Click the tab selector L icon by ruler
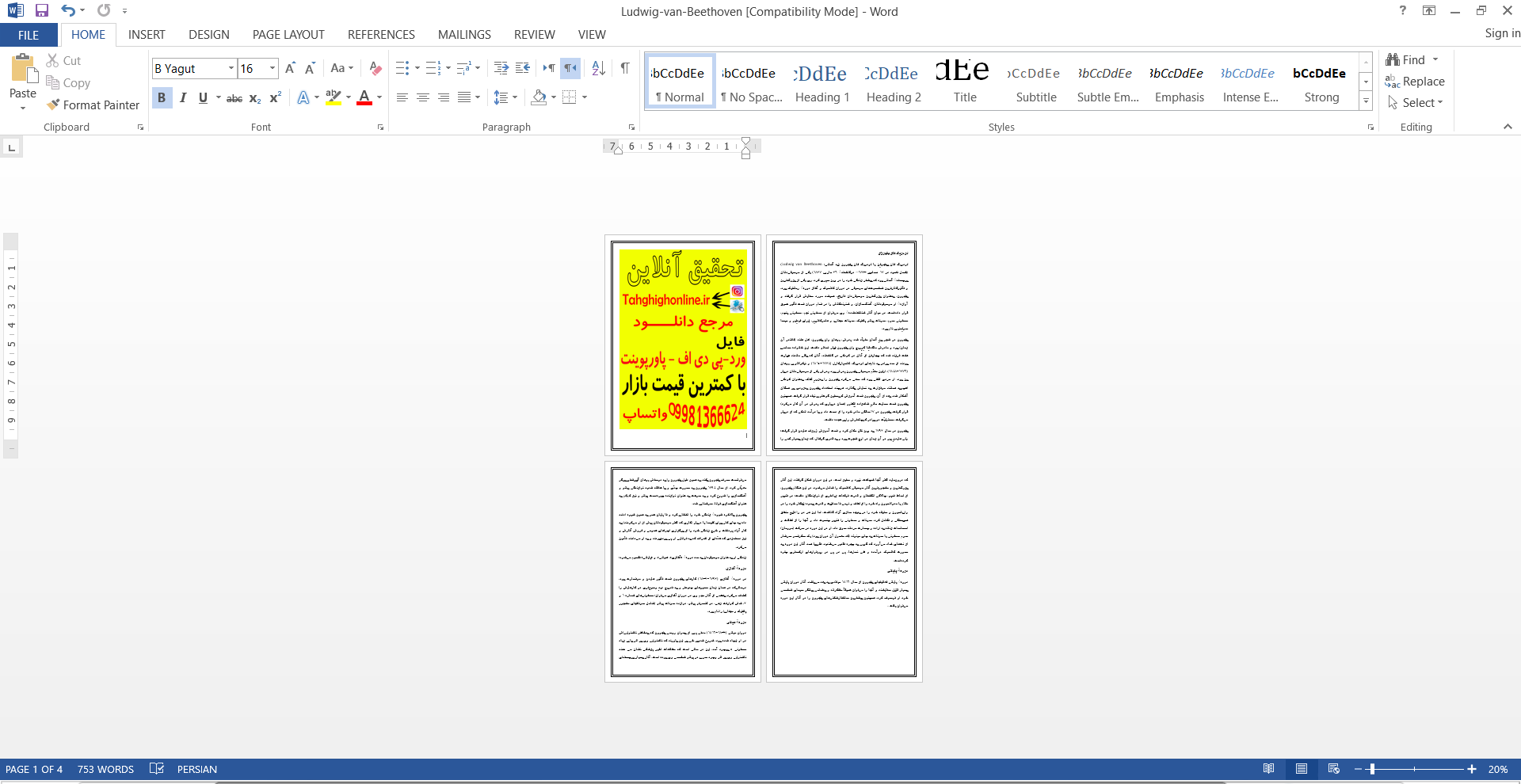1521x784 pixels. click(11, 147)
